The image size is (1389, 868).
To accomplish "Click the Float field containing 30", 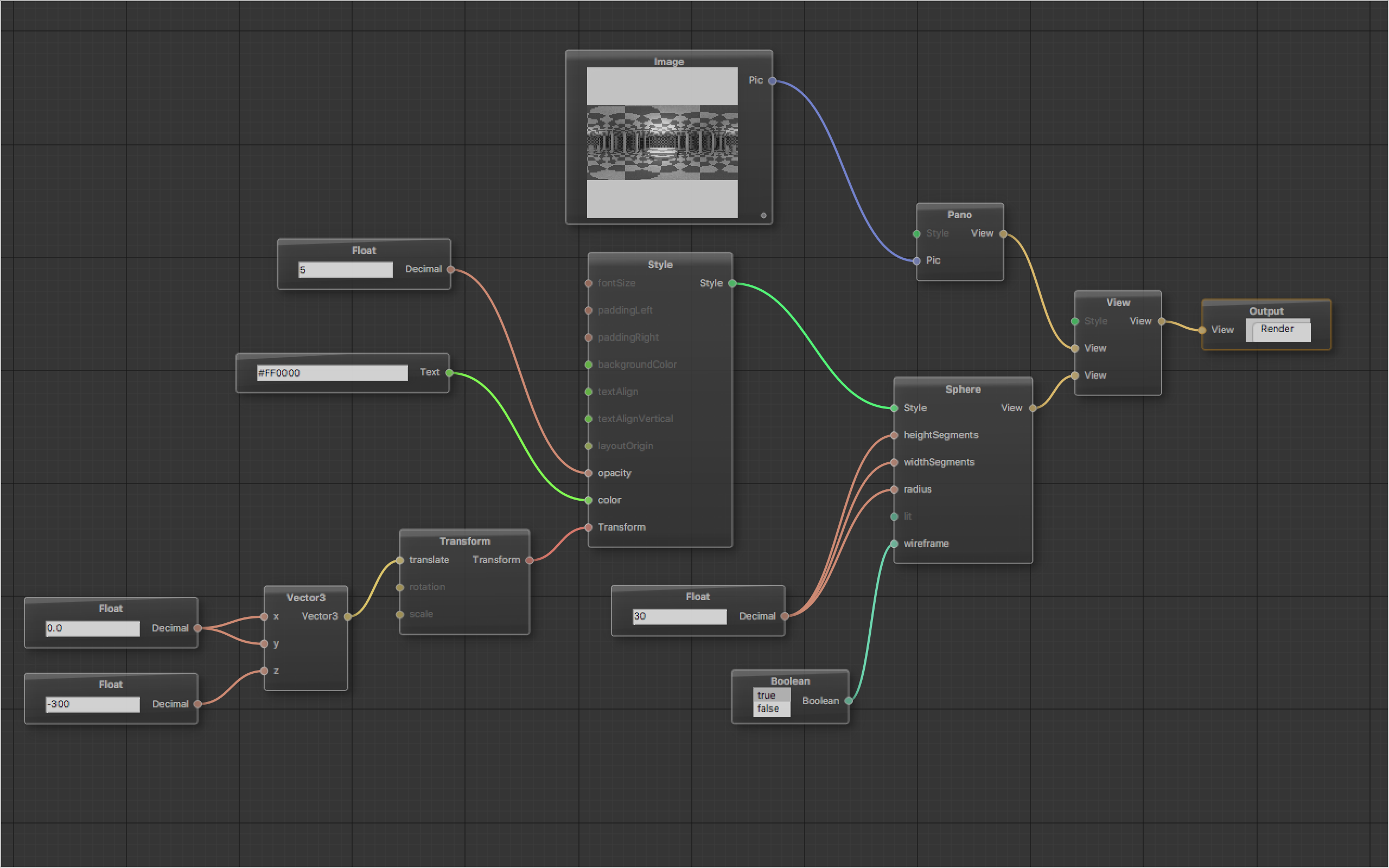I will [679, 617].
